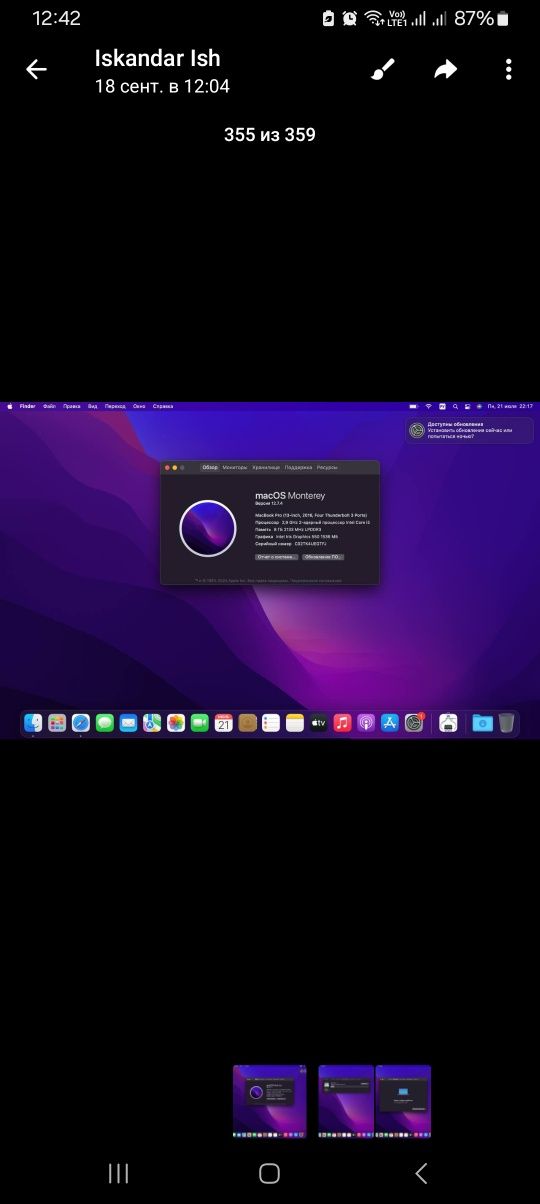Open the Downloads folder in the Dock

pos(482,722)
